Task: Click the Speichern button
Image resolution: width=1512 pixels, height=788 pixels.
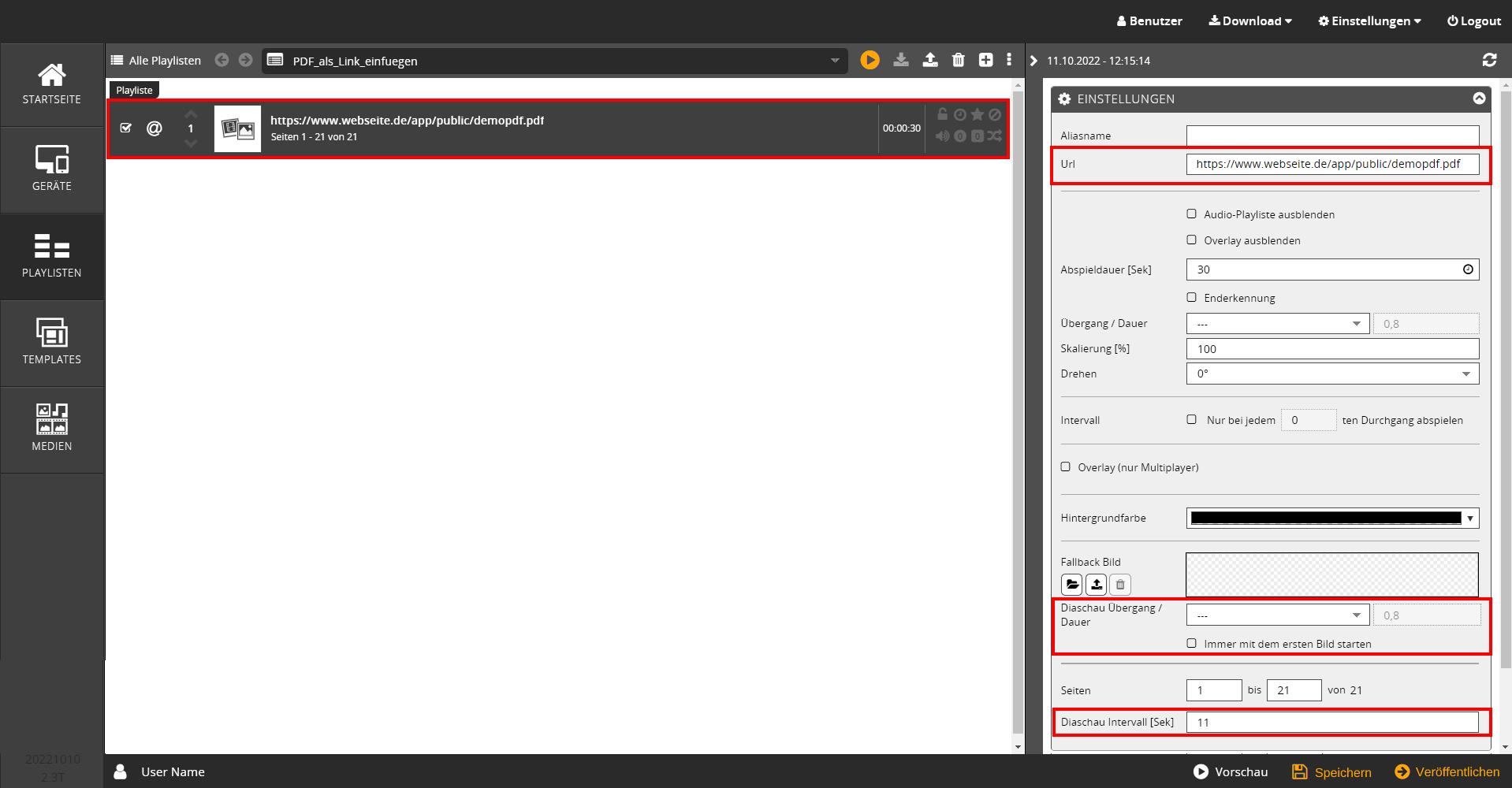Action: click(x=1332, y=772)
